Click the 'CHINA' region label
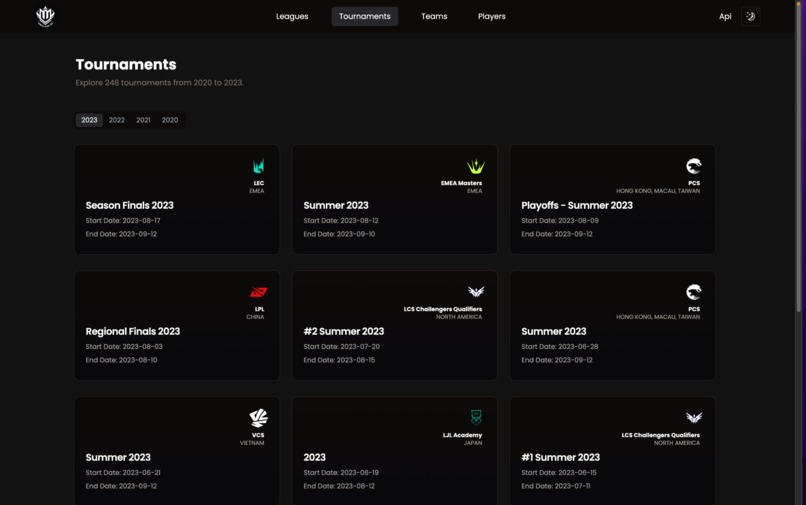This screenshot has height=505, width=806. (255, 317)
